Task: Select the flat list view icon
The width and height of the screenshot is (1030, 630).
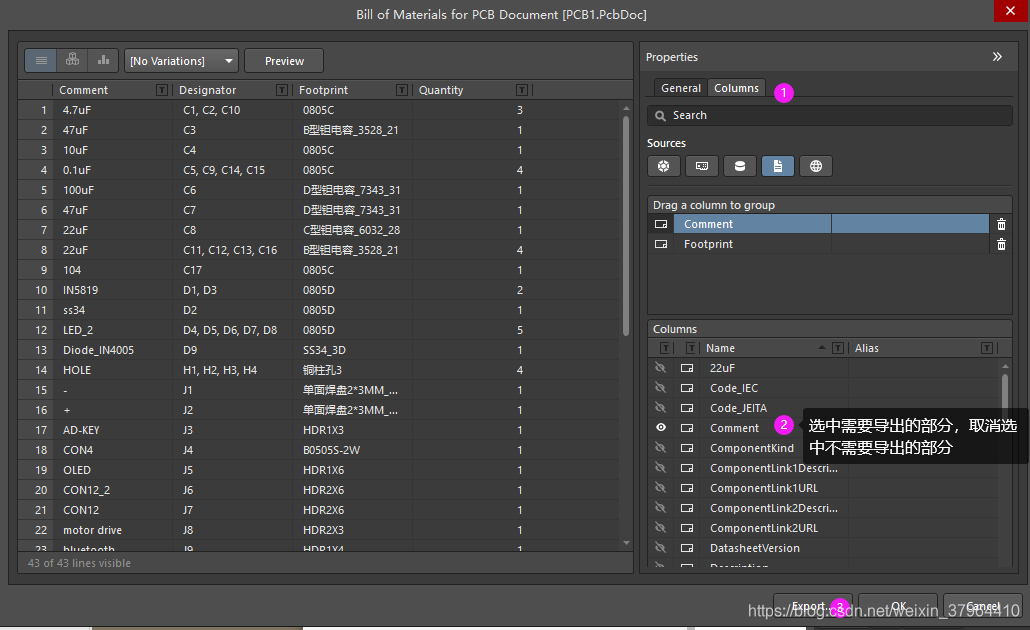Action: pos(41,60)
